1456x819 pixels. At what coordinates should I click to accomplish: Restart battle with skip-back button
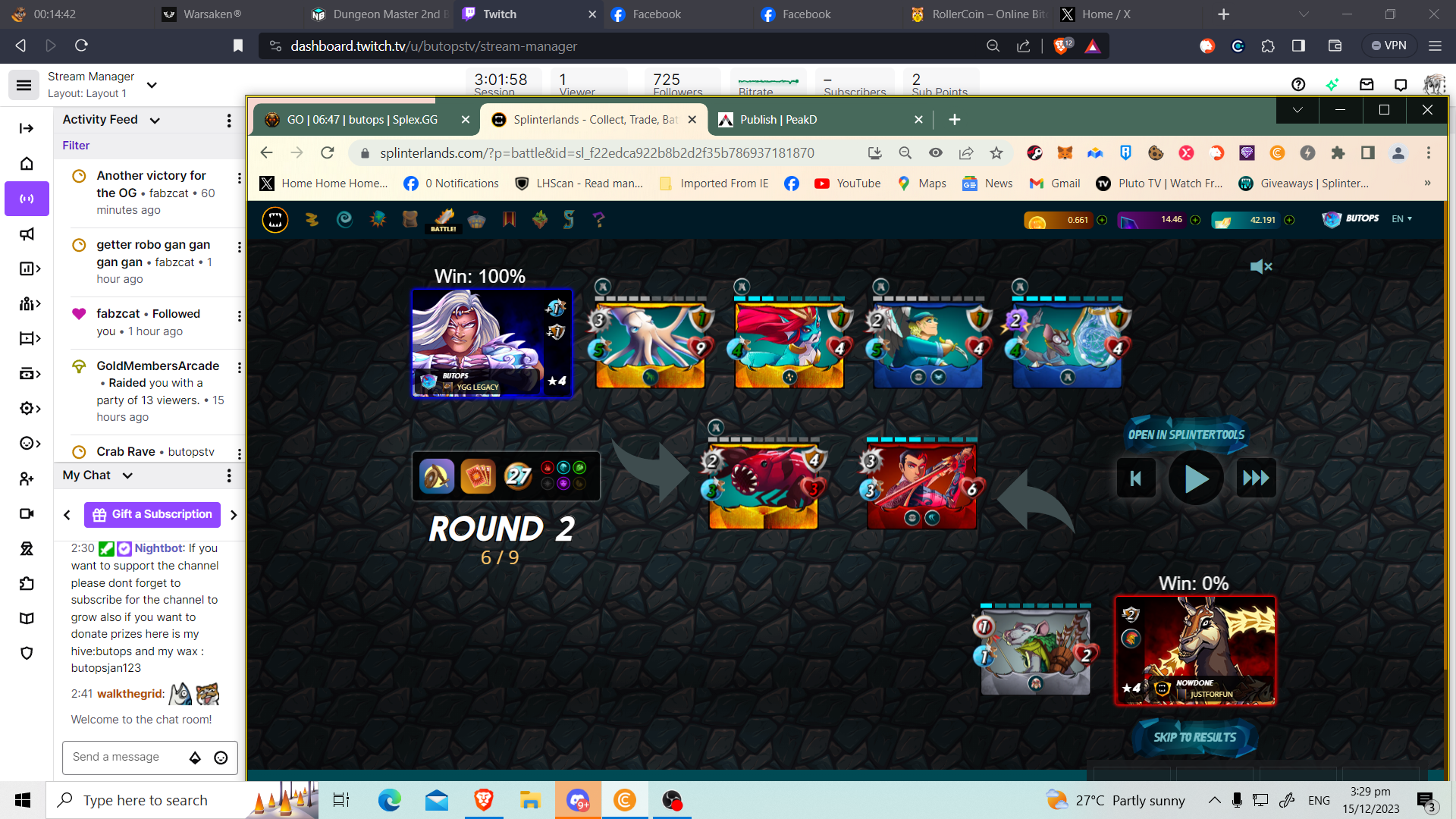coord(1136,479)
